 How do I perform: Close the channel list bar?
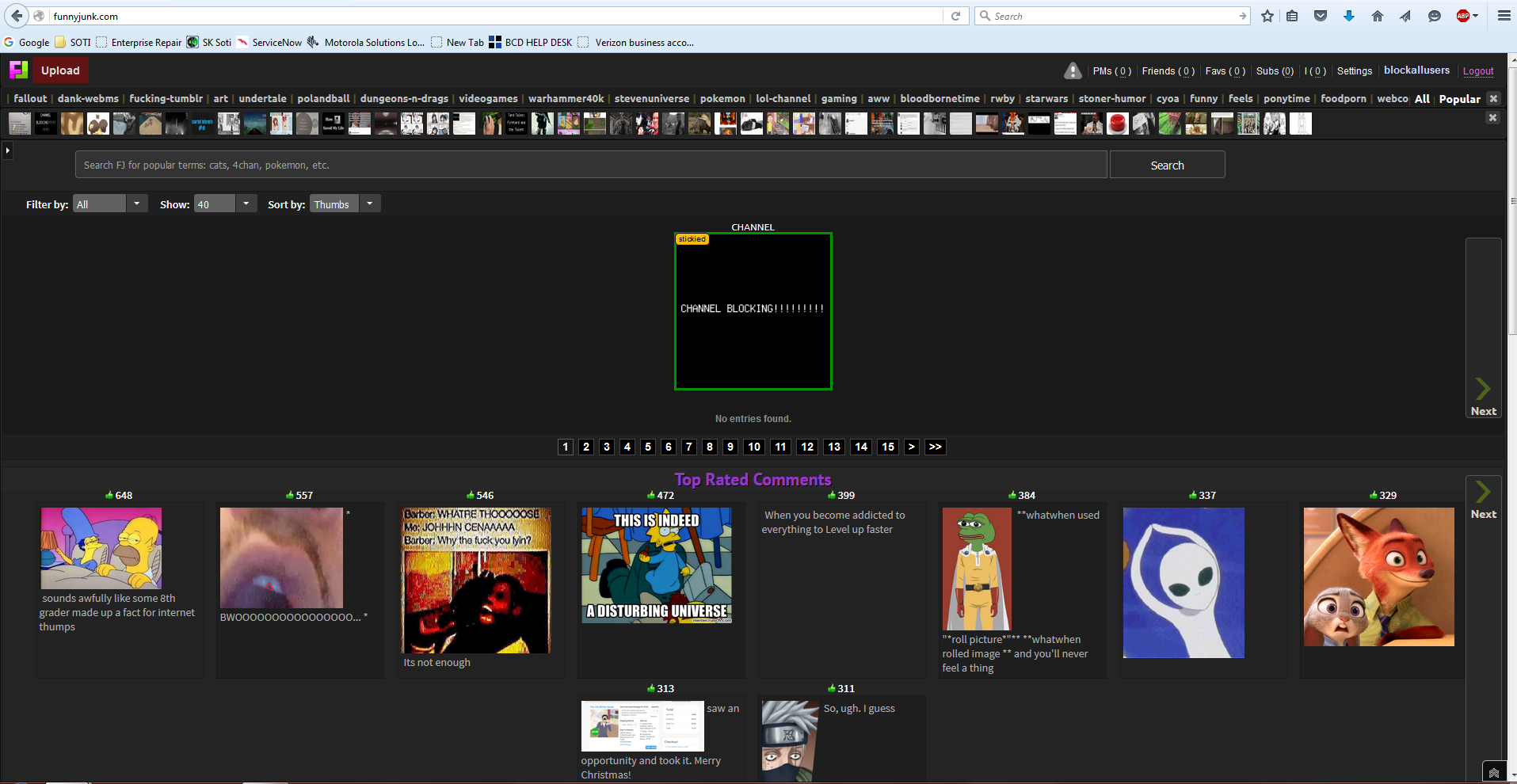[x=1493, y=98]
